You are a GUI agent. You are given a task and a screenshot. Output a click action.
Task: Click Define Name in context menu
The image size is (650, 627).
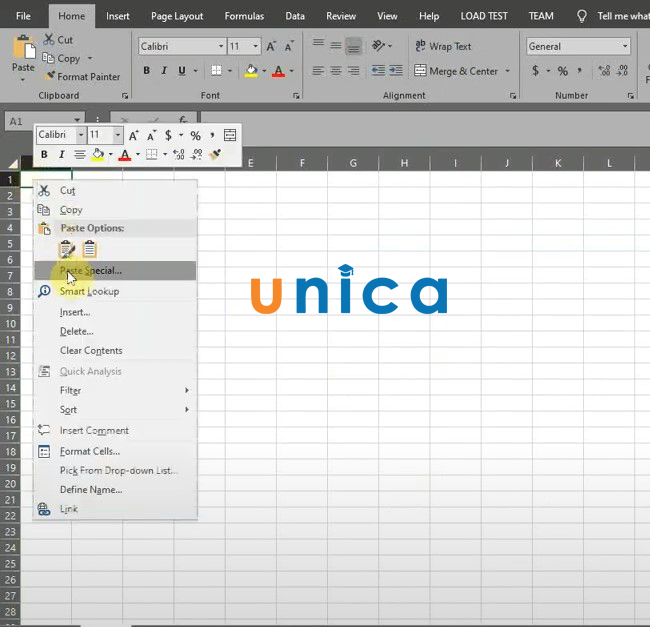pos(115,489)
